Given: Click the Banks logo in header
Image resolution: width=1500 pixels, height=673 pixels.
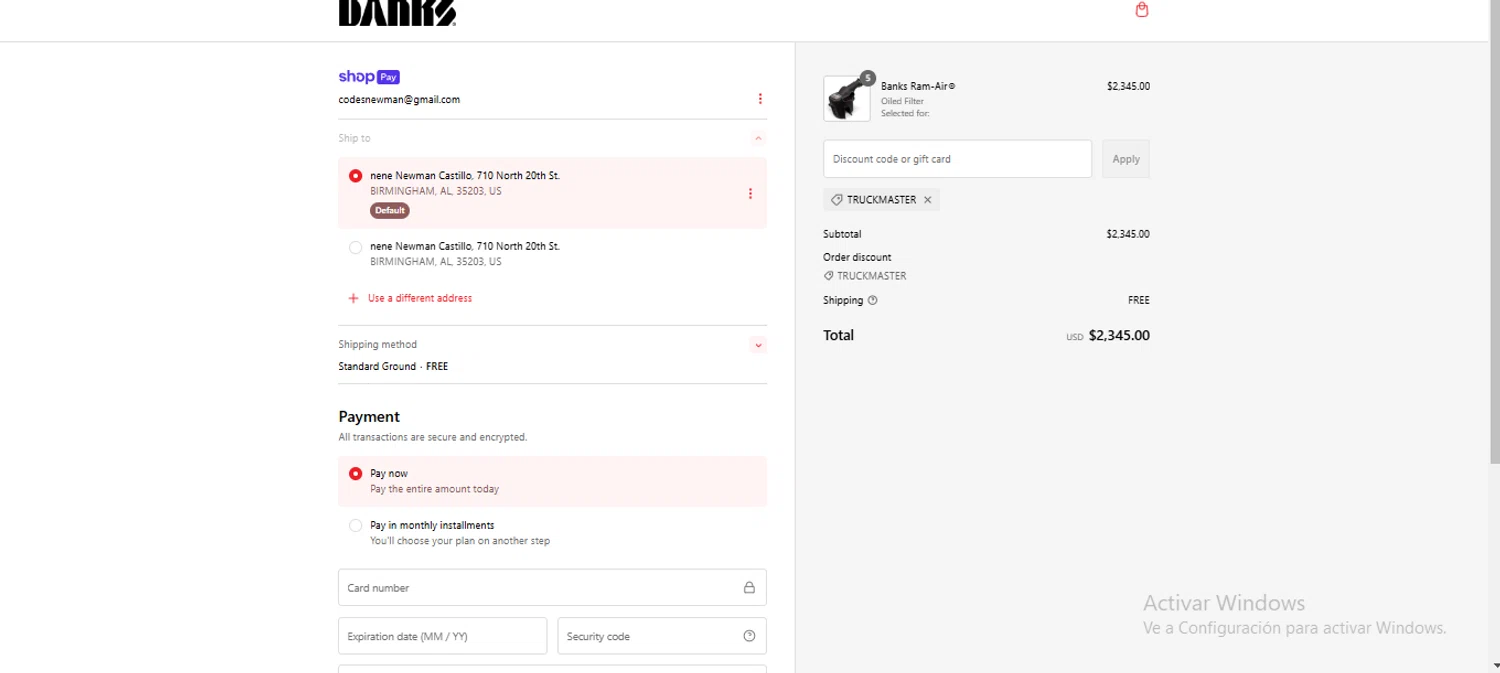Looking at the screenshot, I should point(397,13).
